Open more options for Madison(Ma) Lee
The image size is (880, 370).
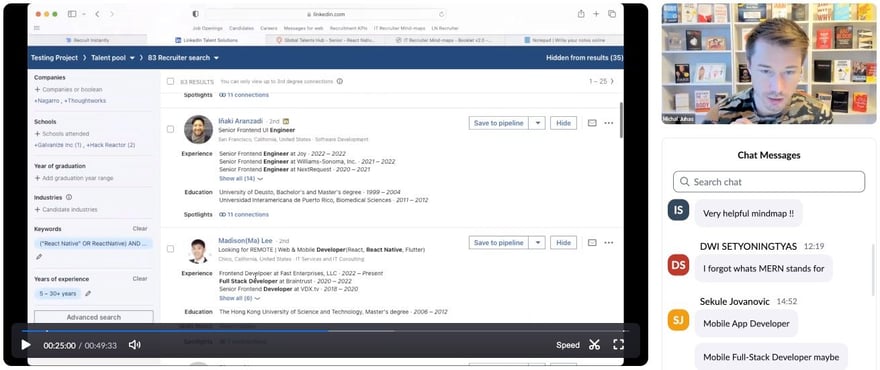[x=609, y=243]
